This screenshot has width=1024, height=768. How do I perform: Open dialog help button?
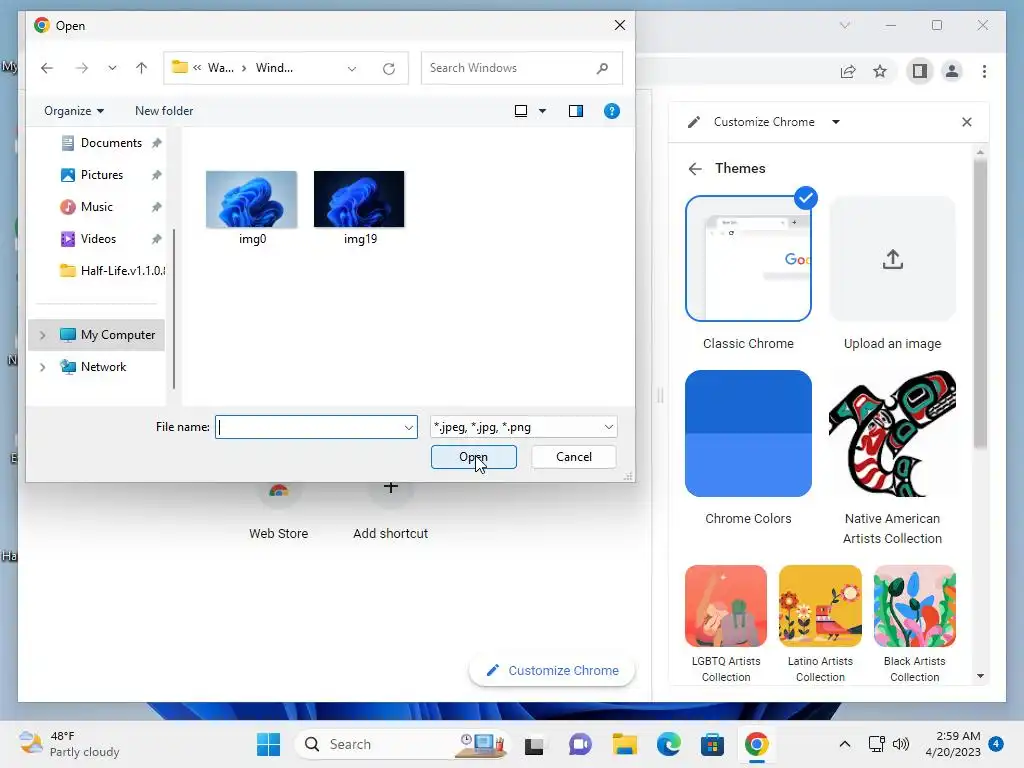(x=611, y=111)
